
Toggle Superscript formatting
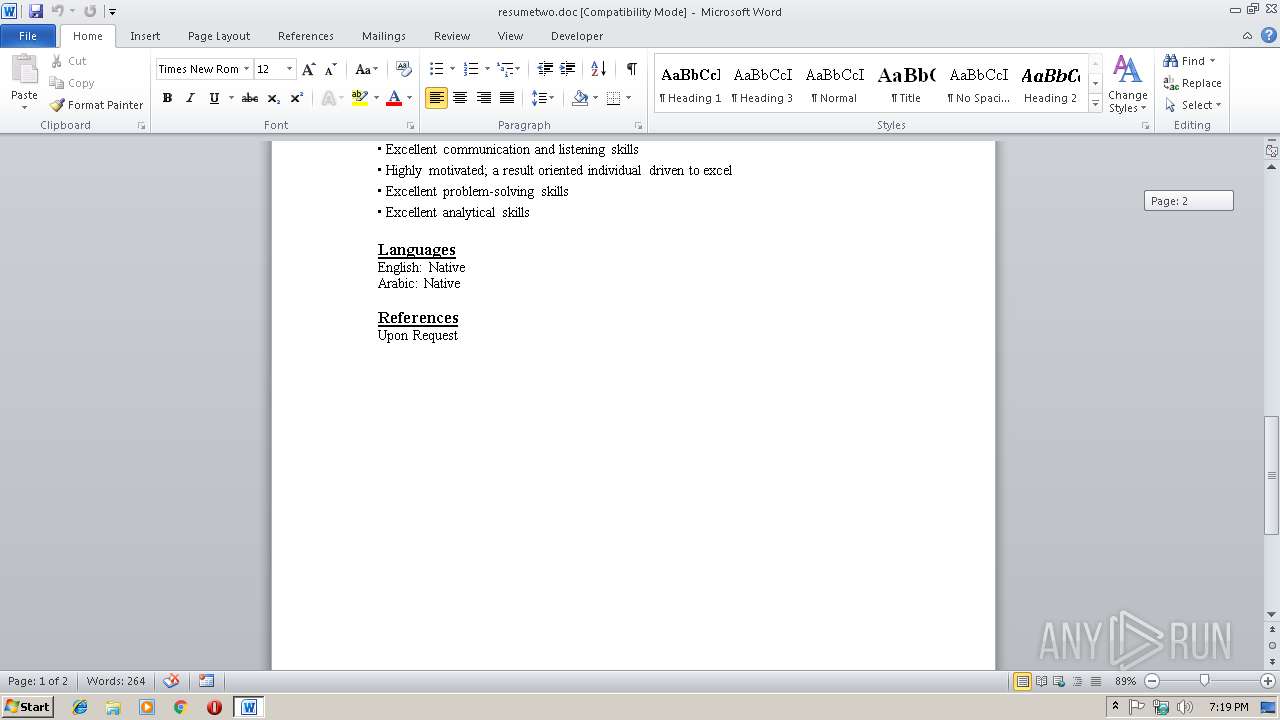[296, 98]
